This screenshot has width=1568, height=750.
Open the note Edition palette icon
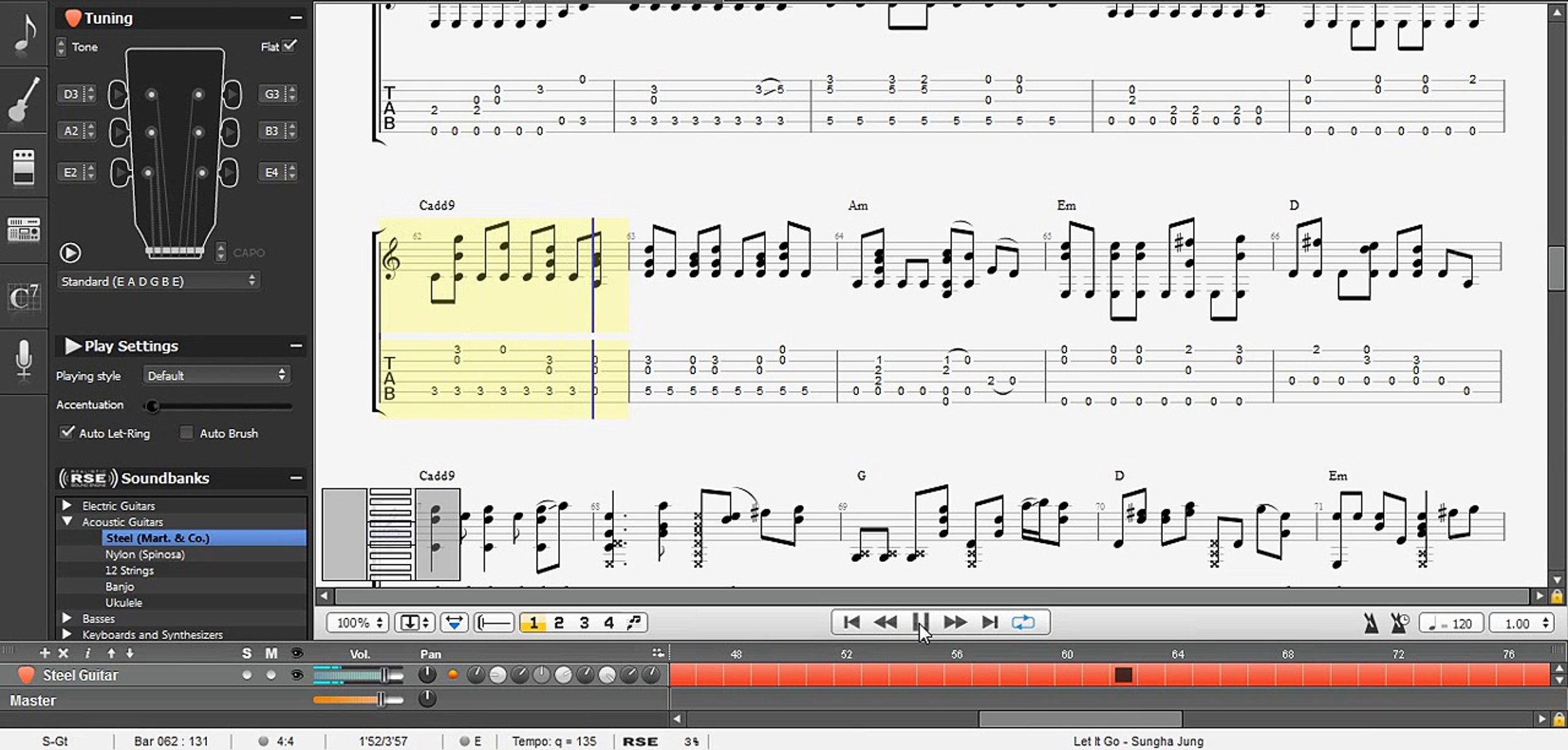coord(24,33)
